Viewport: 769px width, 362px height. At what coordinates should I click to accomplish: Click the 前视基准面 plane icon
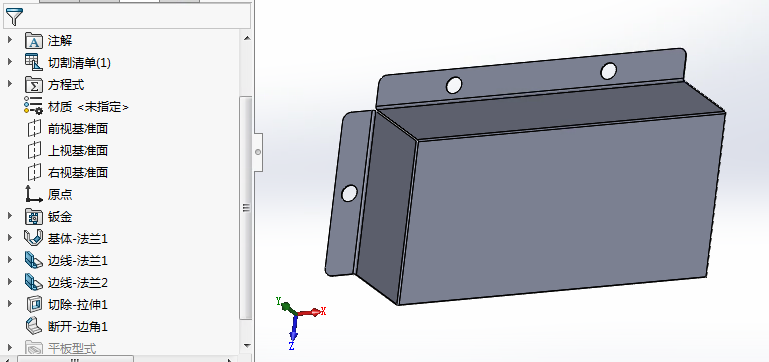pyautogui.click(x=34, y=129)
